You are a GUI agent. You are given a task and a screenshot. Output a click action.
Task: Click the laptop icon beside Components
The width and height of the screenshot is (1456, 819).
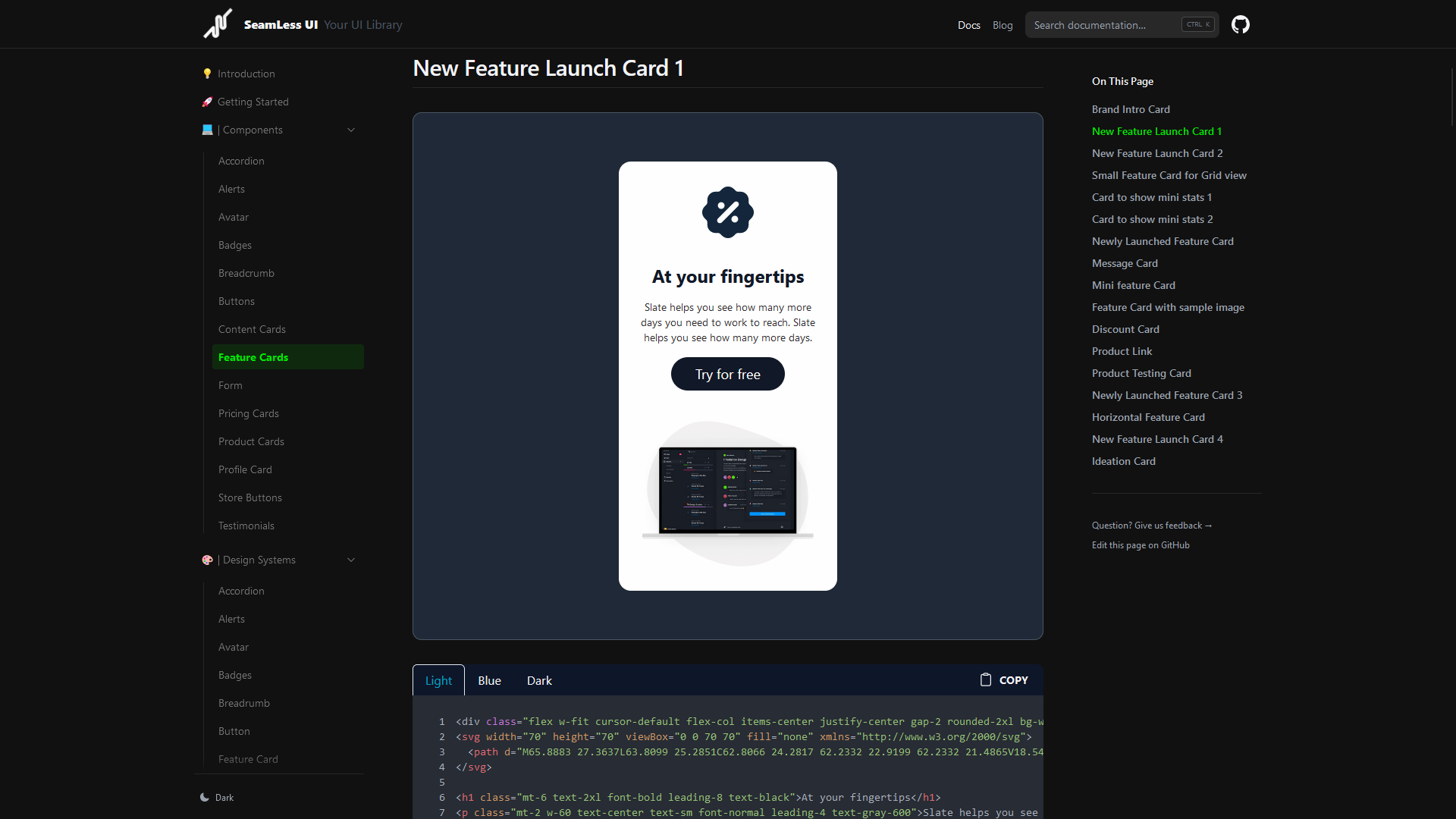(207, 130)
